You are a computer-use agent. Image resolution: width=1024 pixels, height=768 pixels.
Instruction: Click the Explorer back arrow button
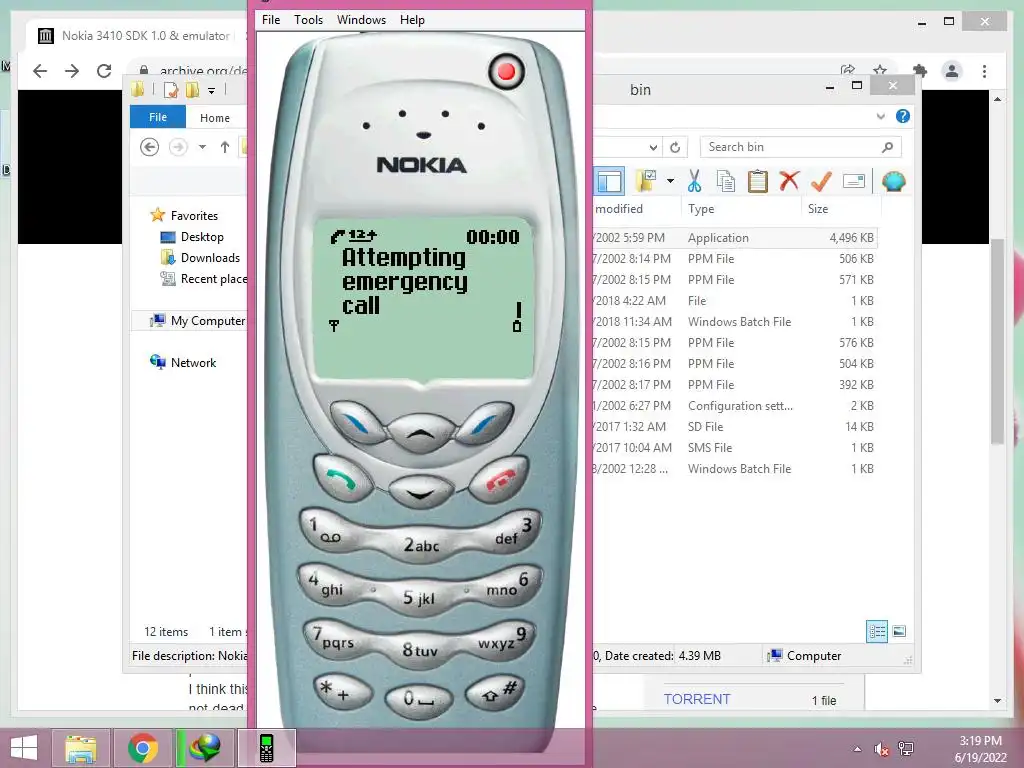[x=150, y=147]
